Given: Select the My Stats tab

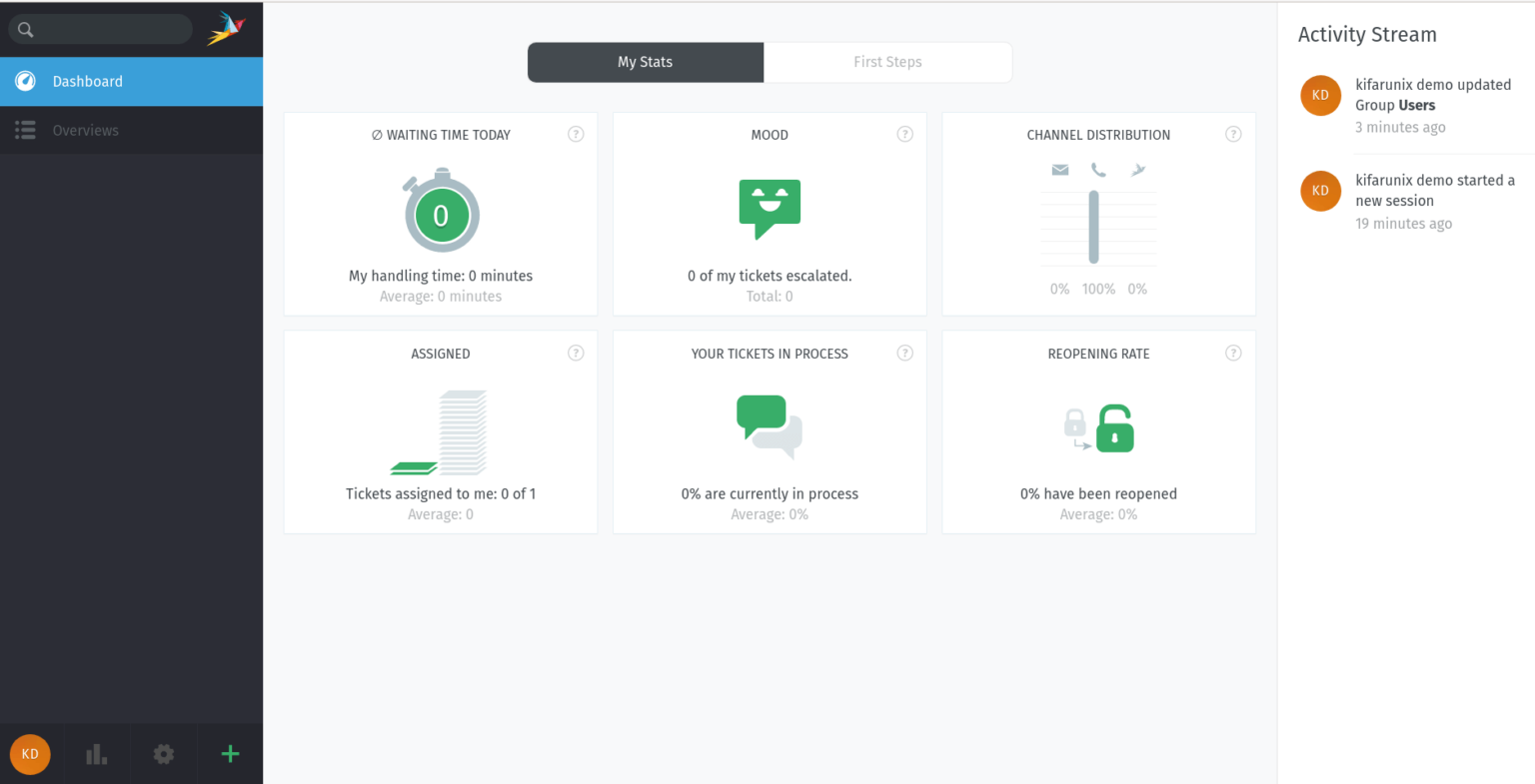Looking at the screenshot, I should click(x=646, y=62).
